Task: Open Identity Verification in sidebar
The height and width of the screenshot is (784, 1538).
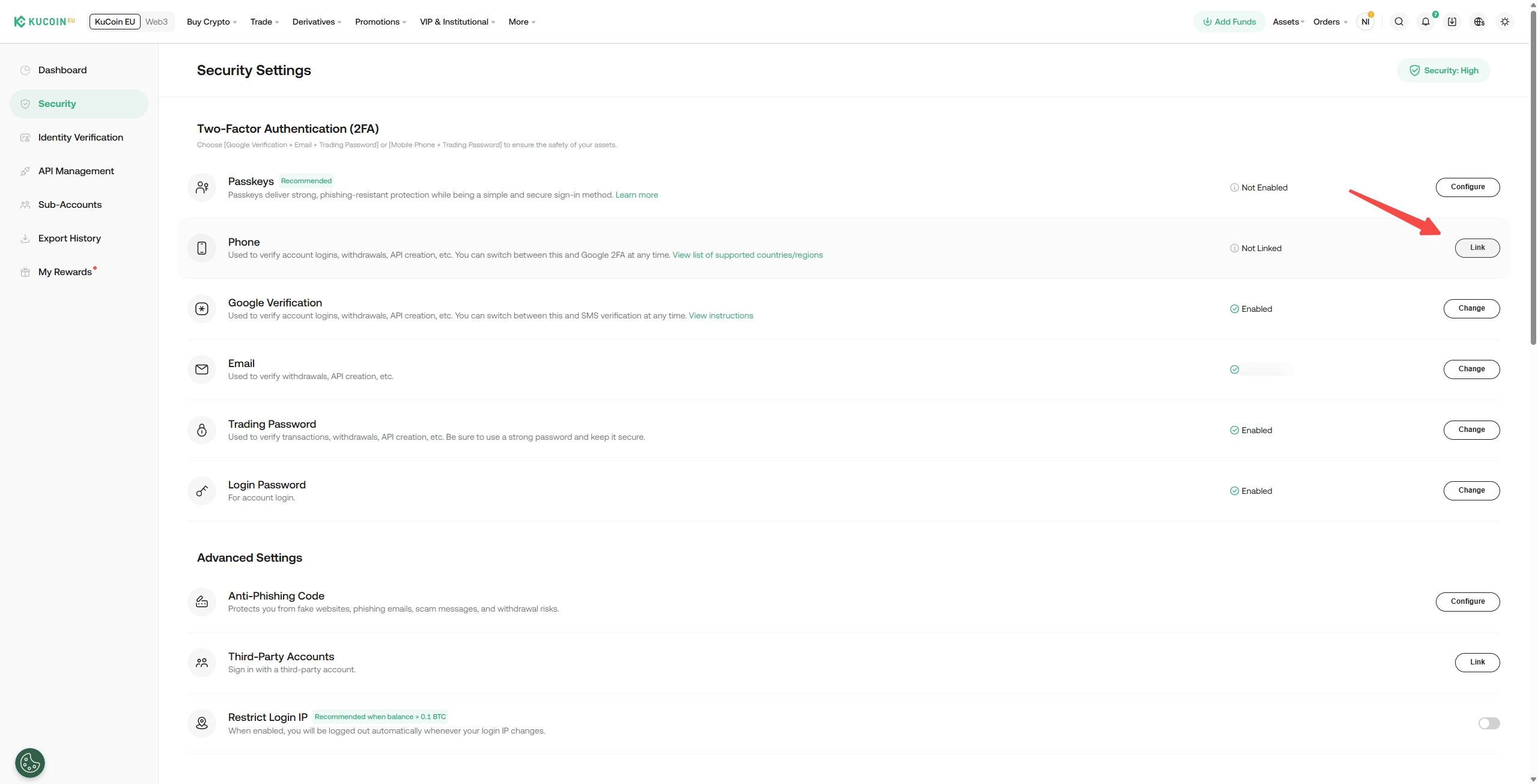Action: point(81,138)
